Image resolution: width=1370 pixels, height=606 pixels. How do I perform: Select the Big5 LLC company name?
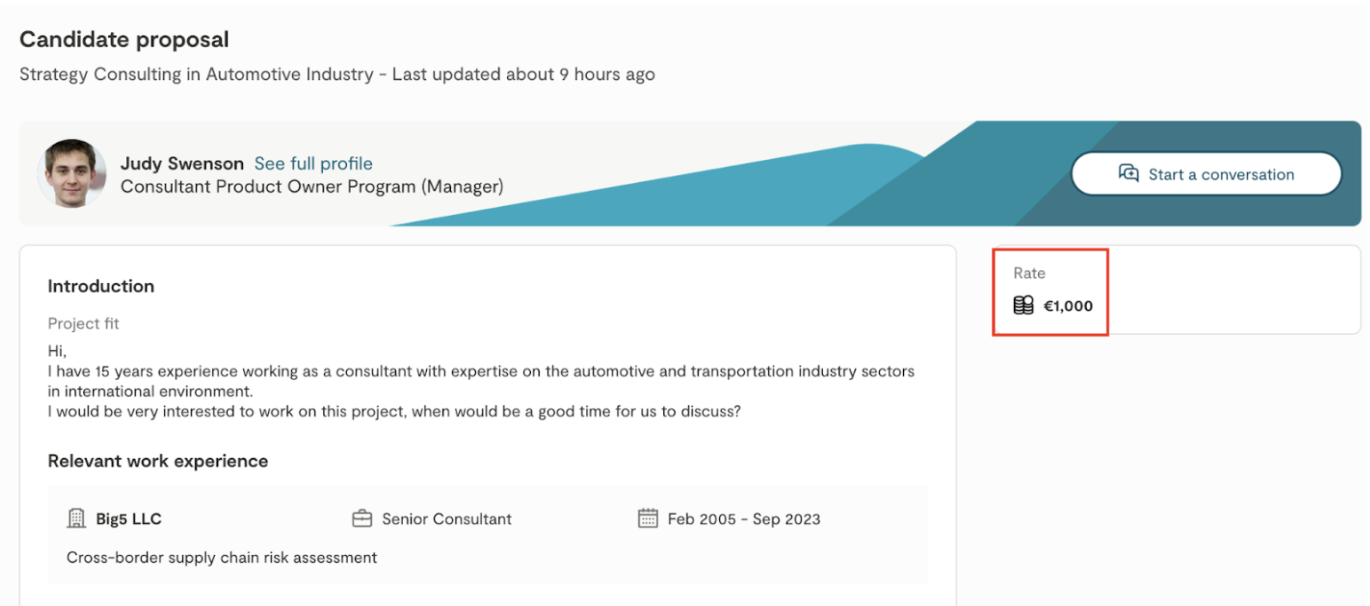tap(129, 519)
